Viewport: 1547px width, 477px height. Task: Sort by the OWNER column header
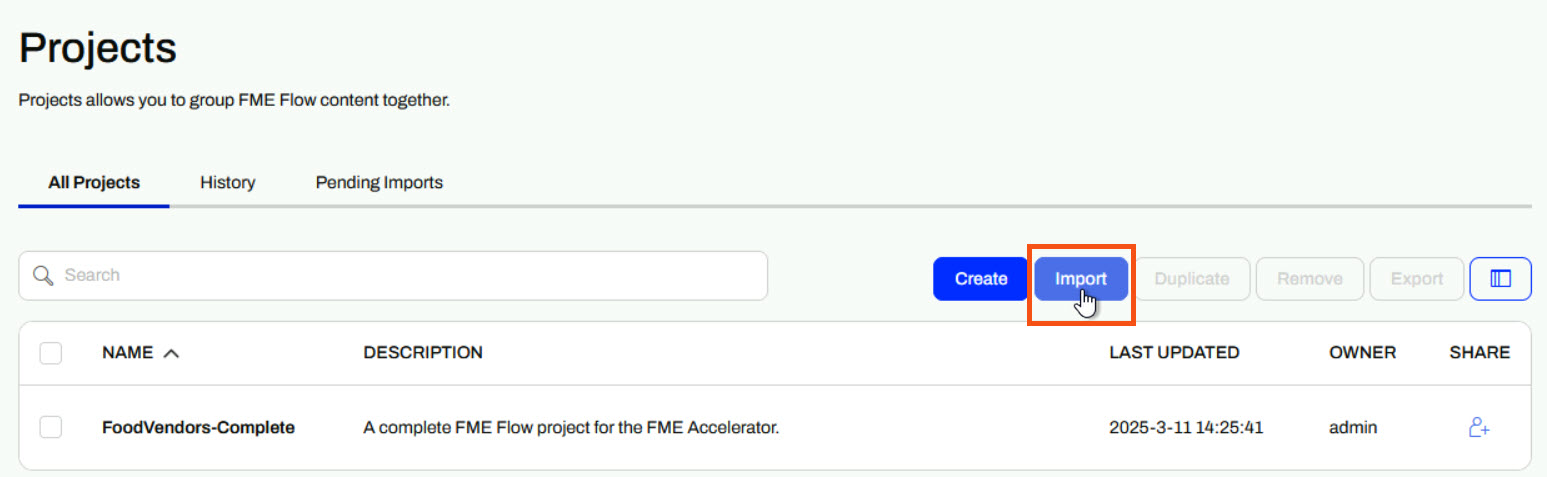pyautogui.click(x=1362, y=353)
